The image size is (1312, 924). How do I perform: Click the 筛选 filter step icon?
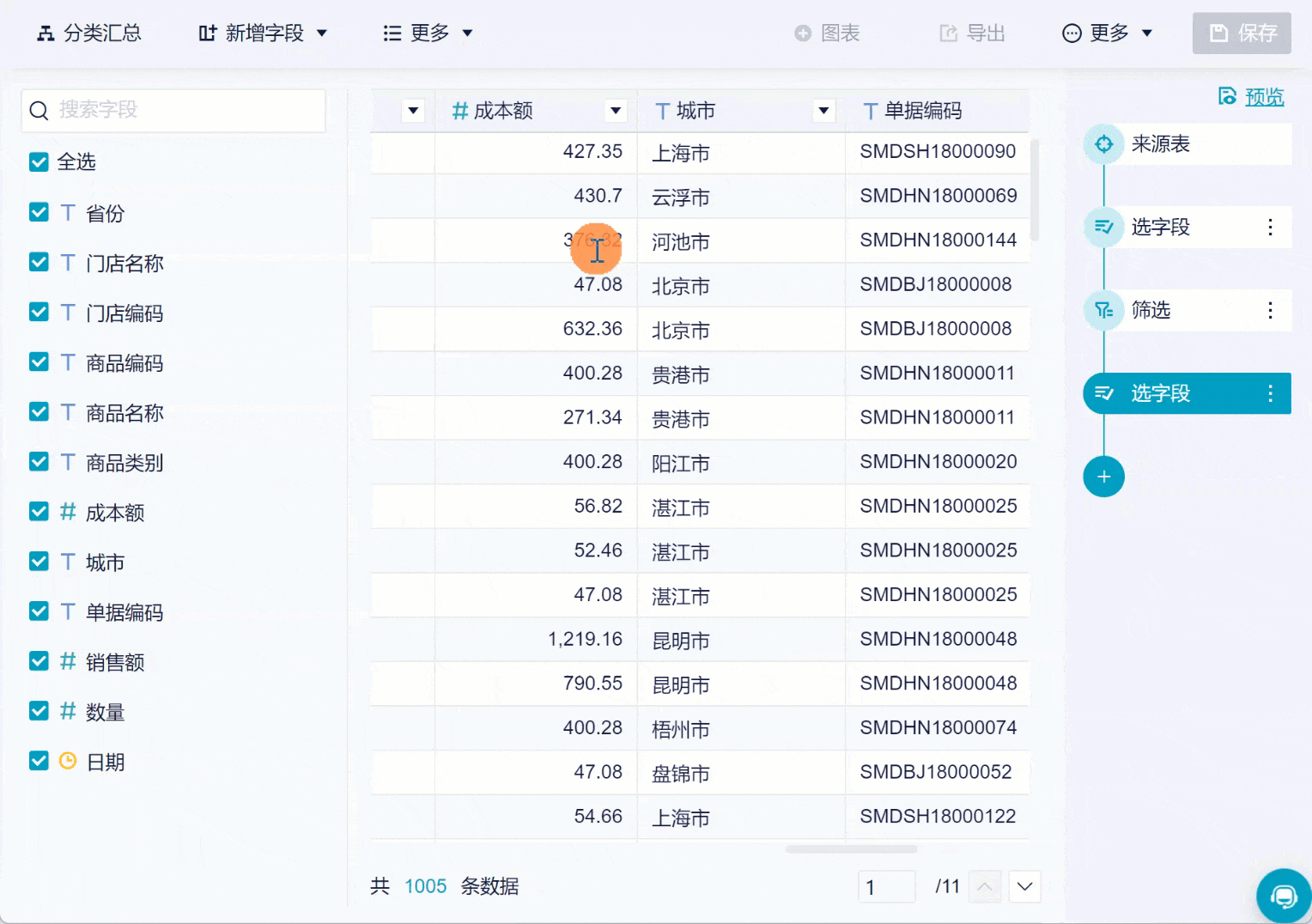click(1103, 310)
